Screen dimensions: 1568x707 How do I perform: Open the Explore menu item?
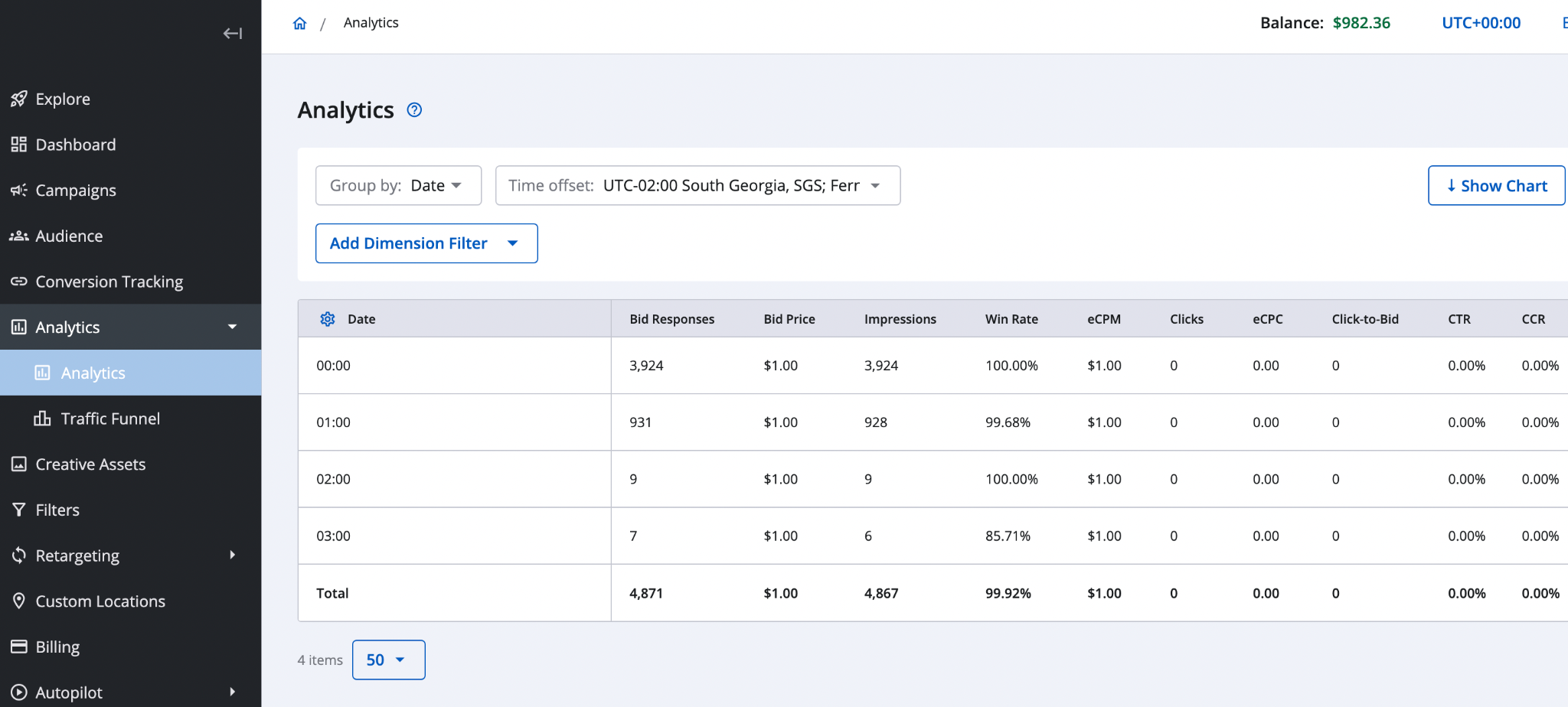point(130,99)
